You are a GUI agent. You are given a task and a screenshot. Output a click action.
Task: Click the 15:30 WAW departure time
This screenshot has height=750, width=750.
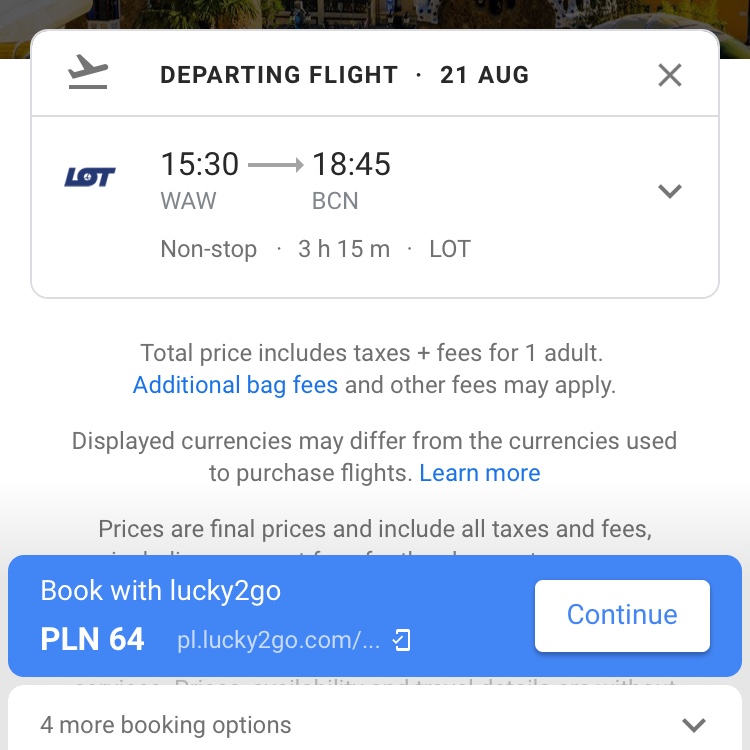click(x=199, y=180)
